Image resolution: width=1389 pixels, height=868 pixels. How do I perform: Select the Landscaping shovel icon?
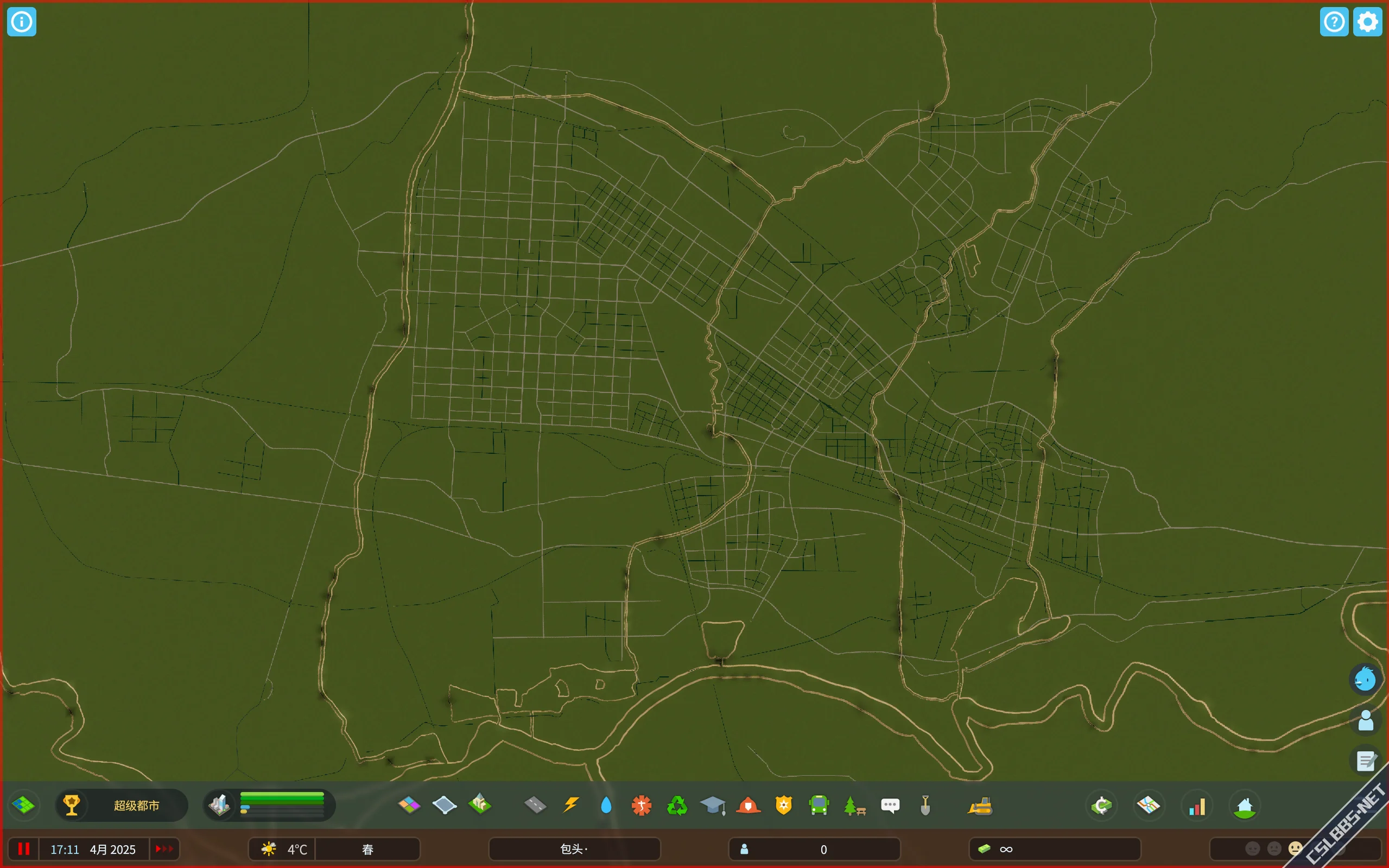[x=925, y=806]
